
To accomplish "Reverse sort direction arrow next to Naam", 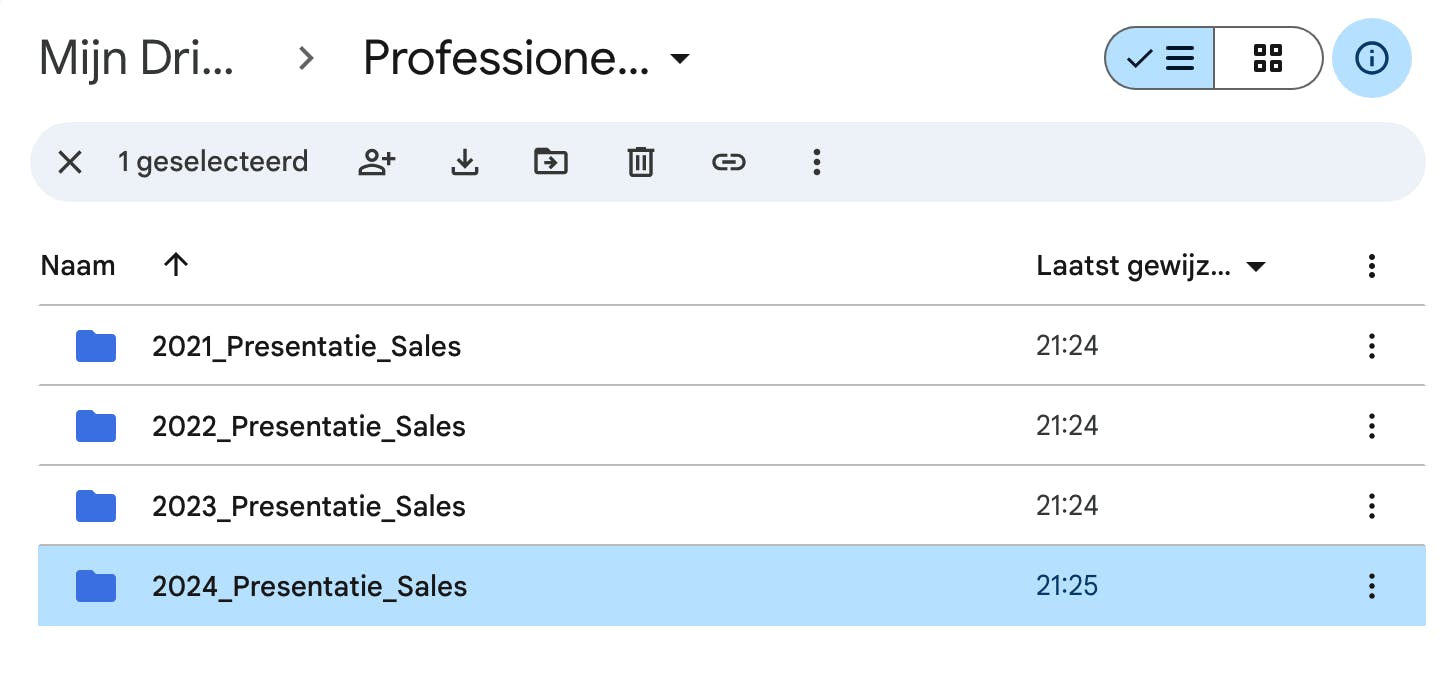I will coord(176,265).
